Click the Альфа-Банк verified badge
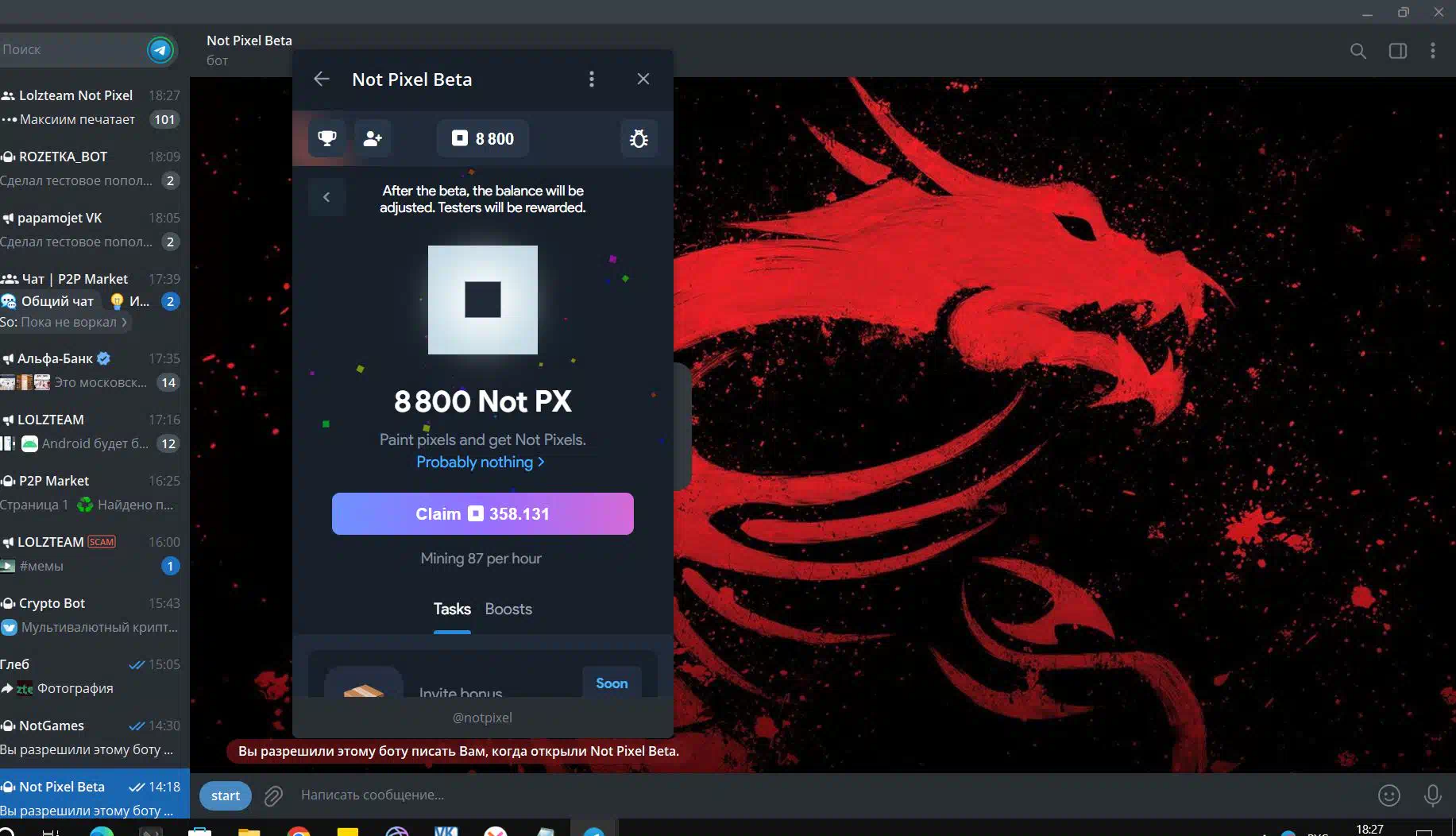This screenshot has height=836, width=1456. click(x=103, y=358)
